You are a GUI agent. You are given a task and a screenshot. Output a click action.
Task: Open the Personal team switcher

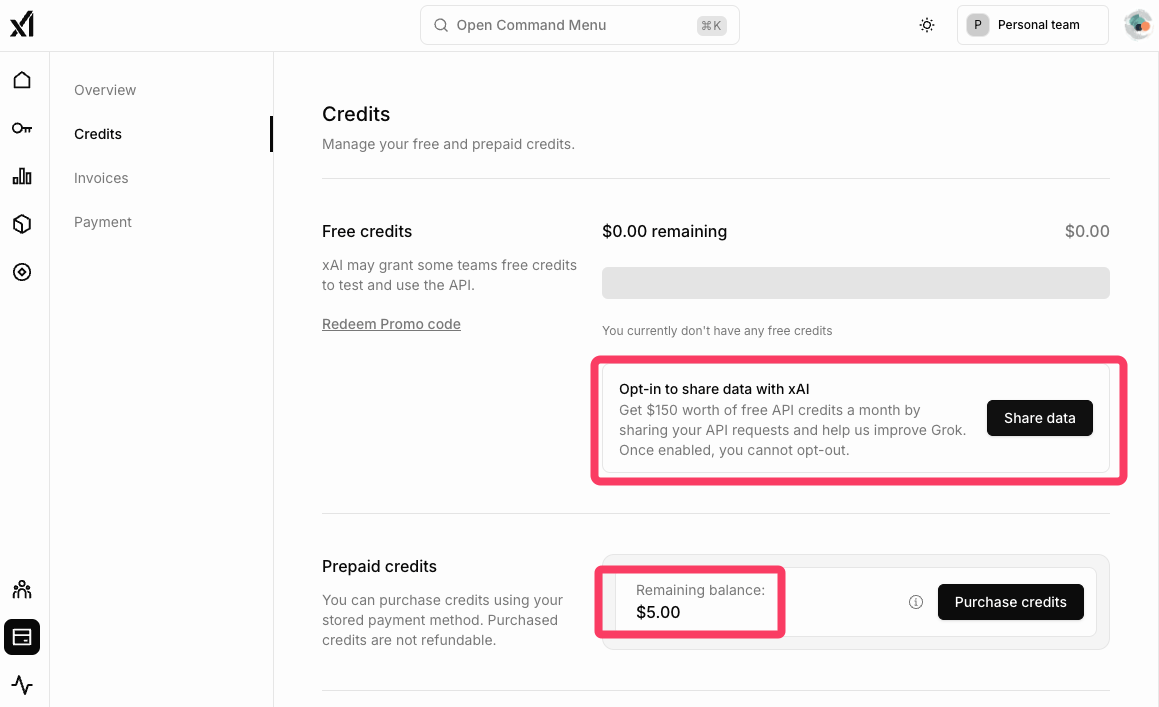(x=1032, y=25)
